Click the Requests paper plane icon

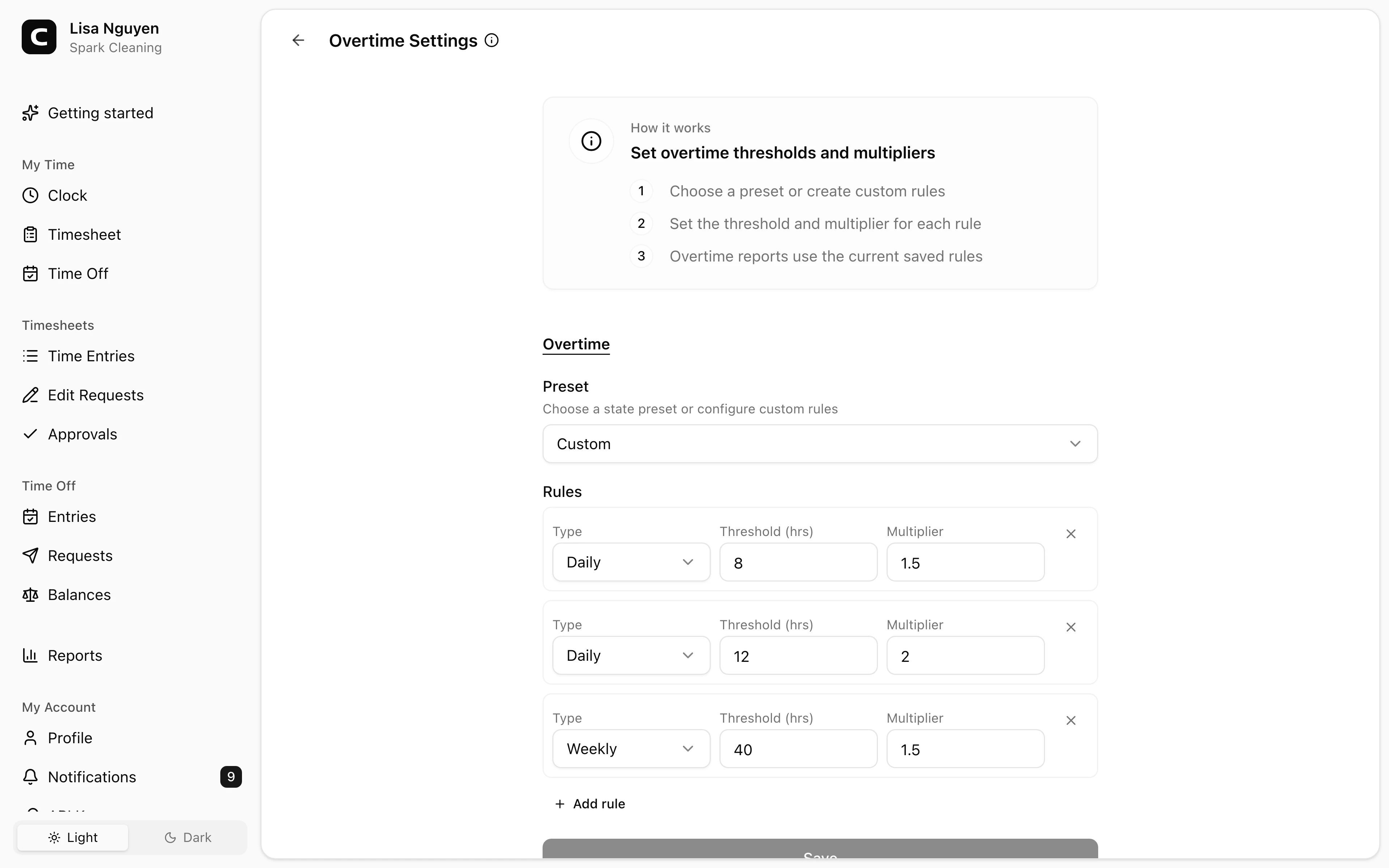click(30, 556)
